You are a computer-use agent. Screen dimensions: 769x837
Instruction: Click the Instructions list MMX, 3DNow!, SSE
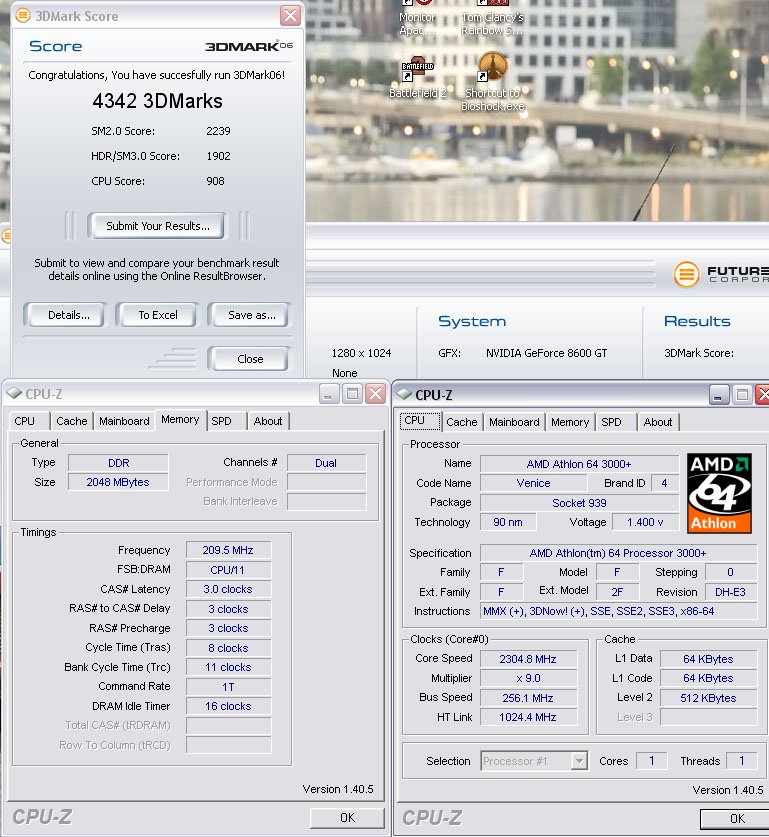coord(619,611)
